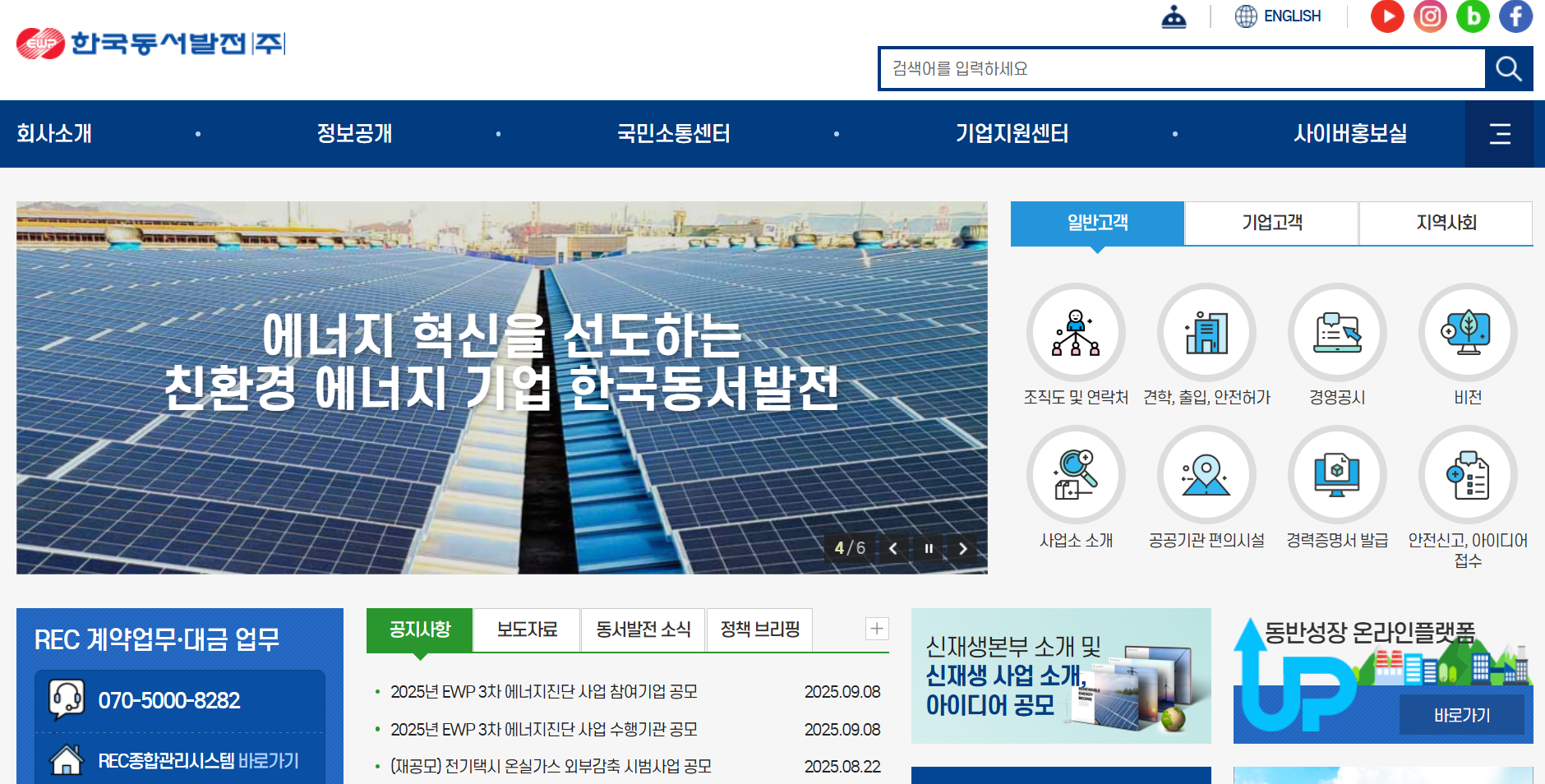Screen dimensions: 1545x784
Task: Switch to the 정책 브리핑 tab
Action: click(759, 630)
